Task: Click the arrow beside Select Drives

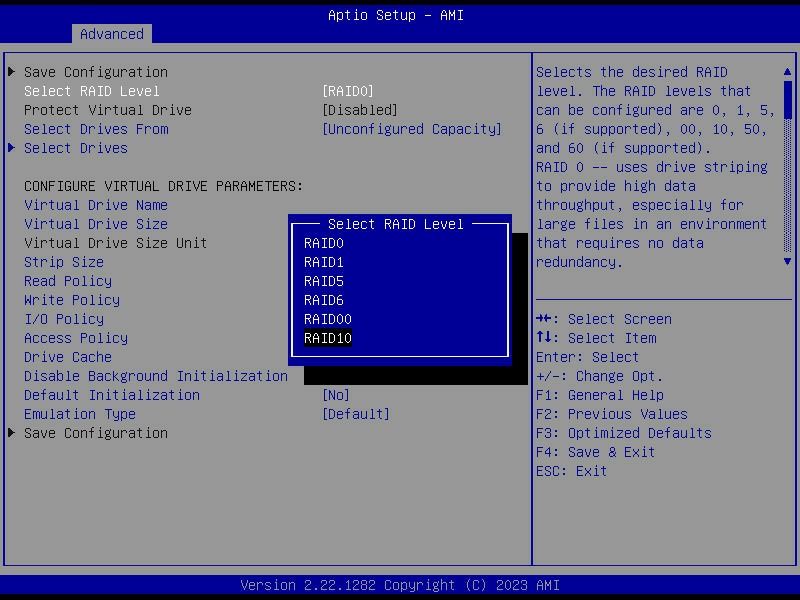Action: tap(12, 147)
